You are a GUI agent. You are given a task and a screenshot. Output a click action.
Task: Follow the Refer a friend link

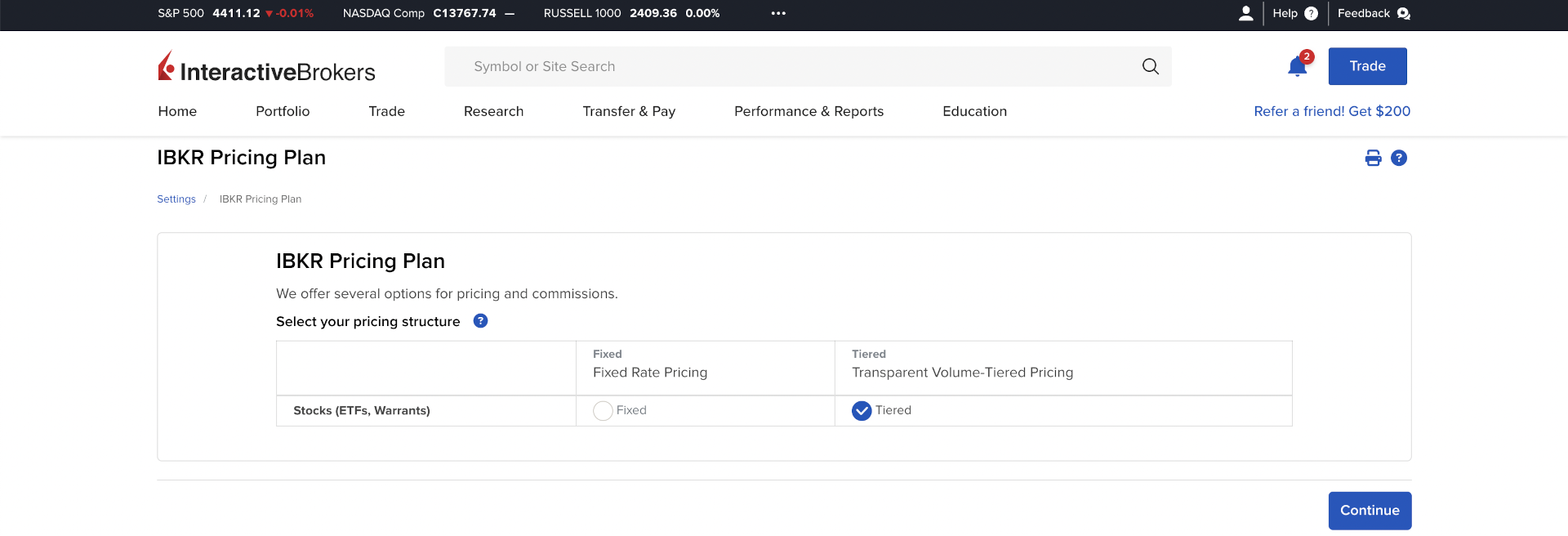pyautogui.click(x=1331, y=111)
